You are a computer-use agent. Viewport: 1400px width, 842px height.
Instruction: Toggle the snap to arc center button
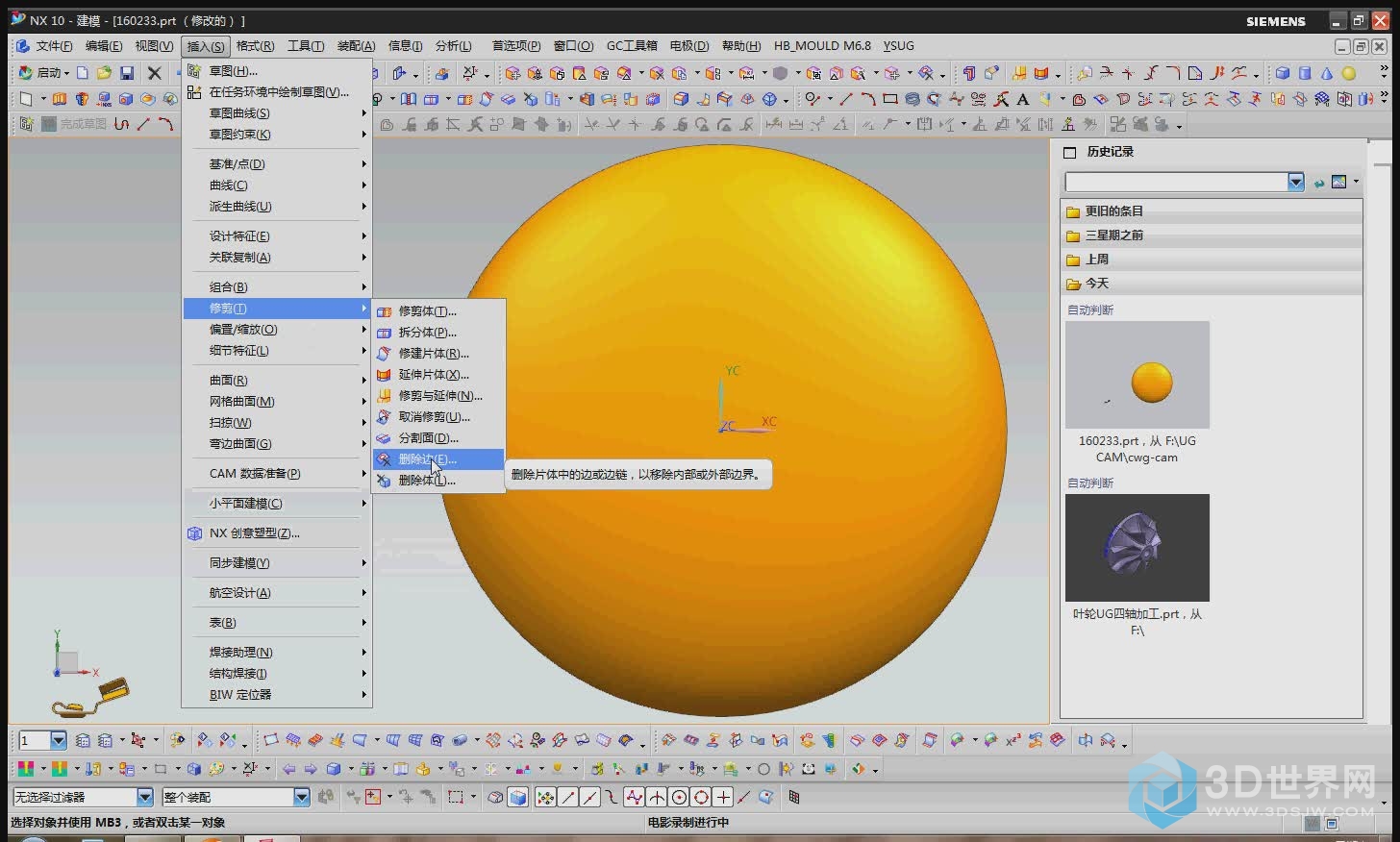[x=679, y=797]
